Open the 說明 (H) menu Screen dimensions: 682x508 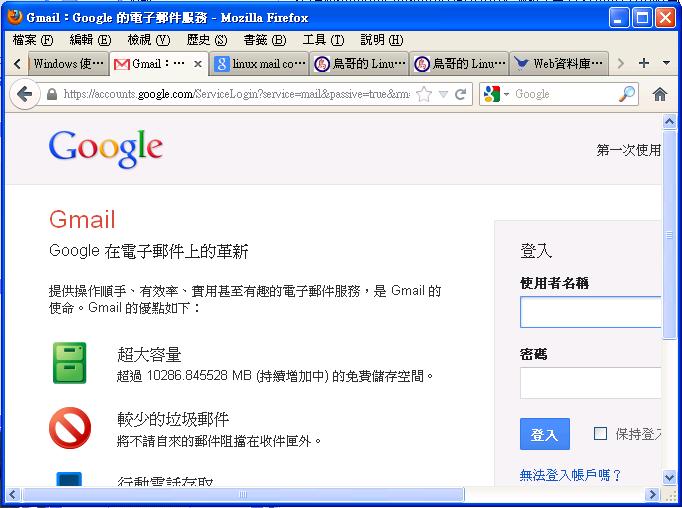pos(381,40)
